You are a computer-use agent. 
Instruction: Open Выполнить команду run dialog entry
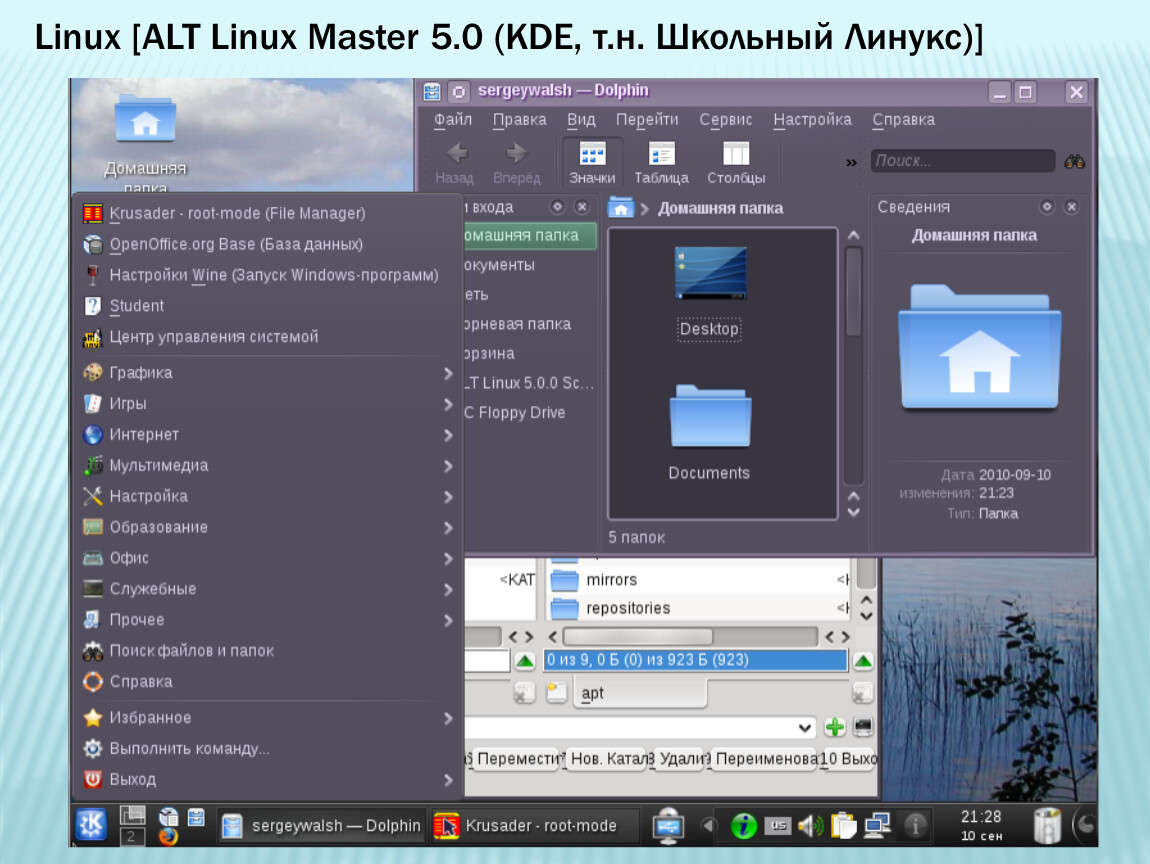coord(268,748)
